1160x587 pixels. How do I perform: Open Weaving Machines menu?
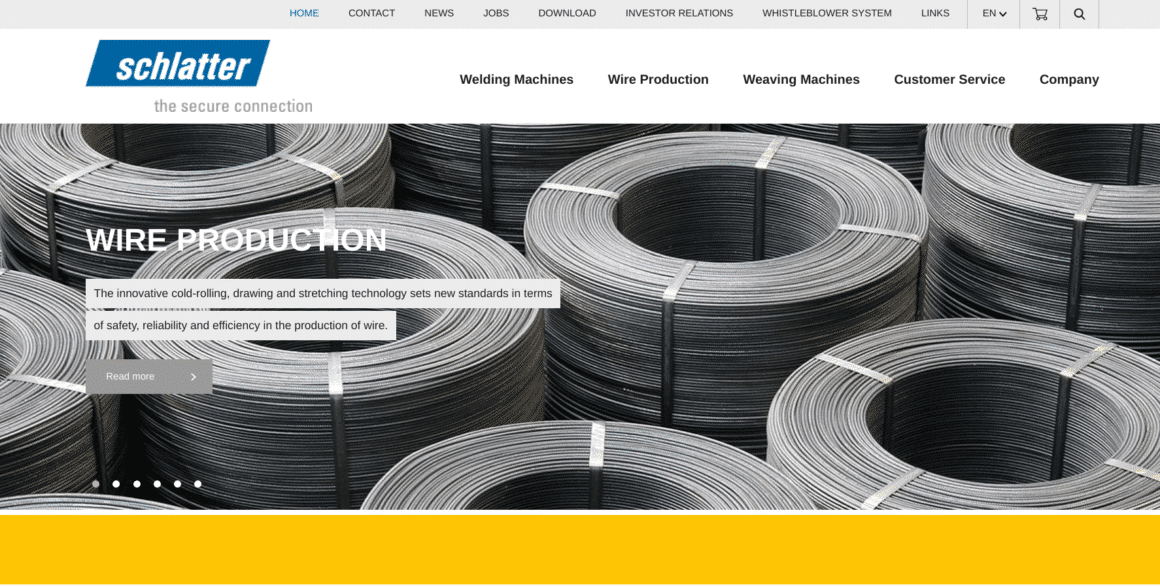tap(801, 79)
